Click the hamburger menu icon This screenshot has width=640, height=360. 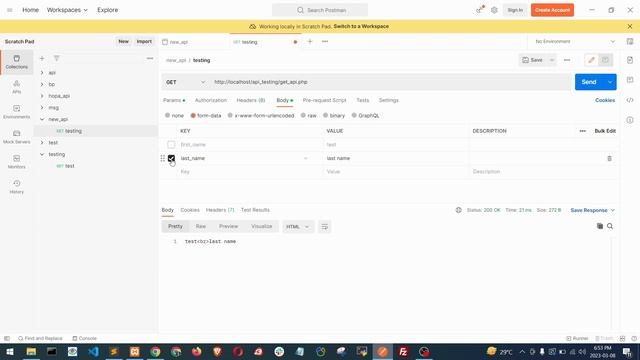(x=9, y=10)
